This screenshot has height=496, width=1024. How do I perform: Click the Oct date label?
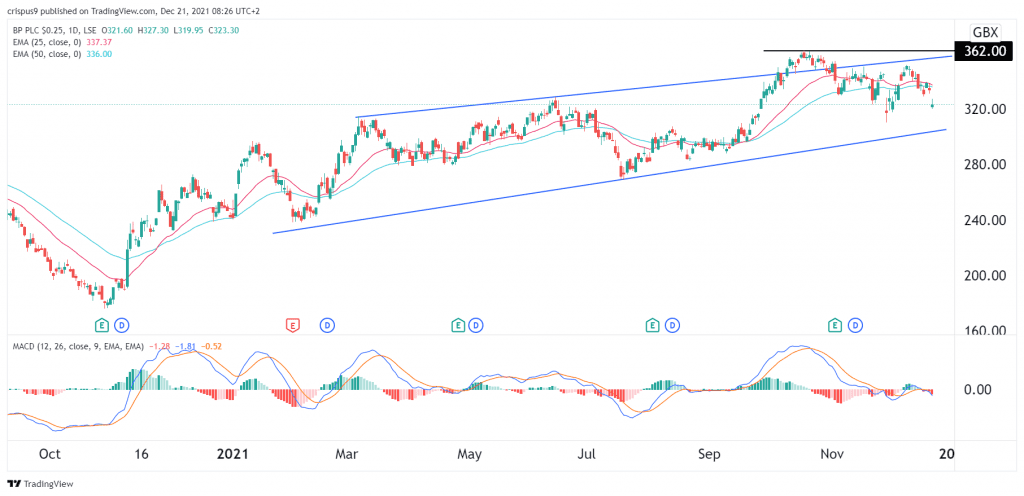point(49,454)
